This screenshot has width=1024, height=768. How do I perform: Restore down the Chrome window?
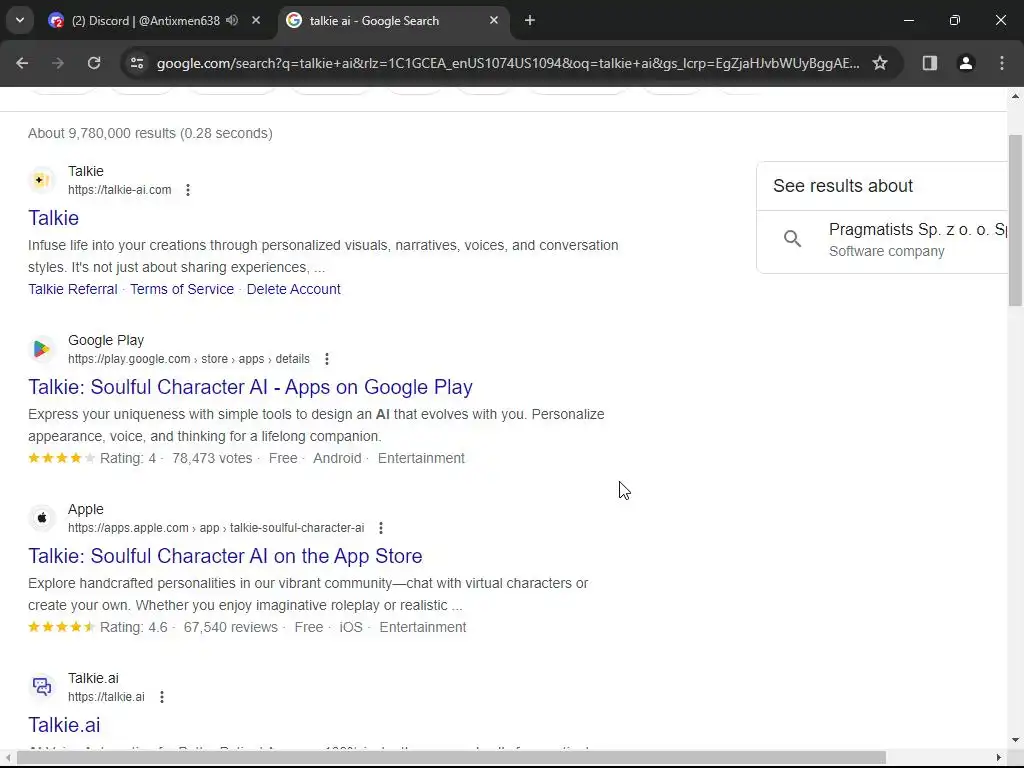(x=955, y=20)
